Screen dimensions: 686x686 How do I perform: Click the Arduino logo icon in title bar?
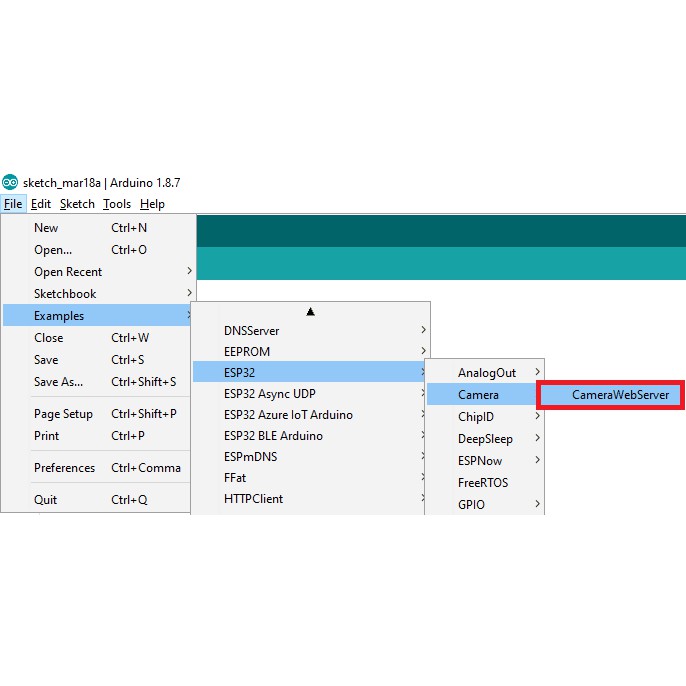coord(10,182)
